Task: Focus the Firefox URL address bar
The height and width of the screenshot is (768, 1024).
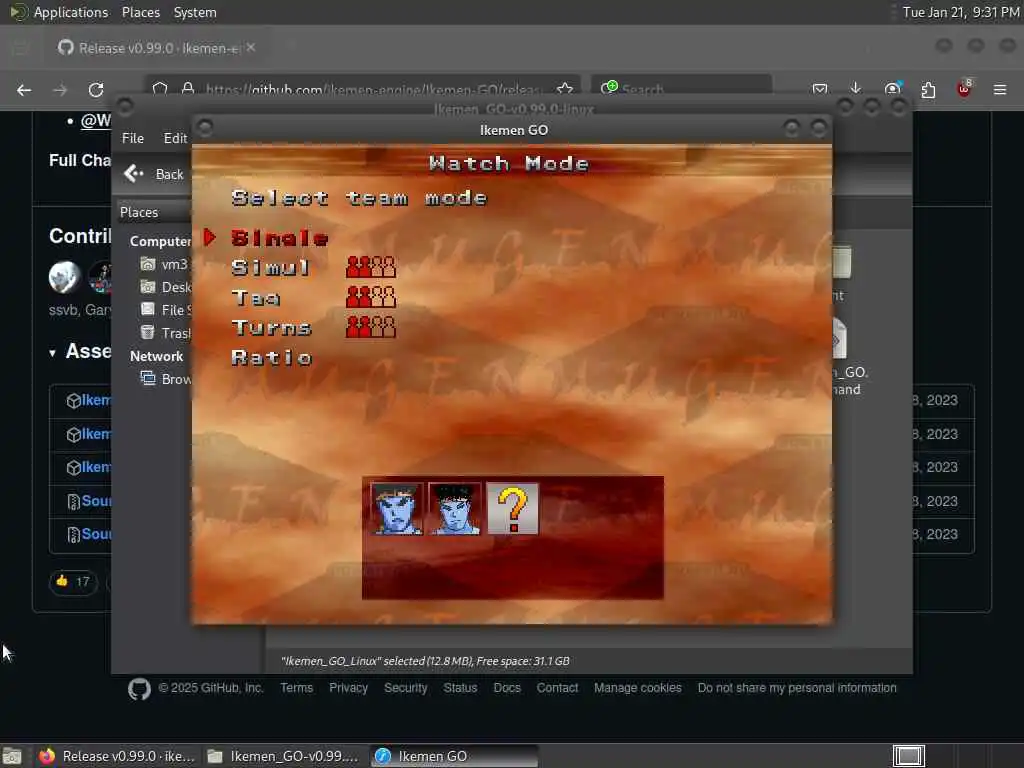Action: click(x=362, y=89)
